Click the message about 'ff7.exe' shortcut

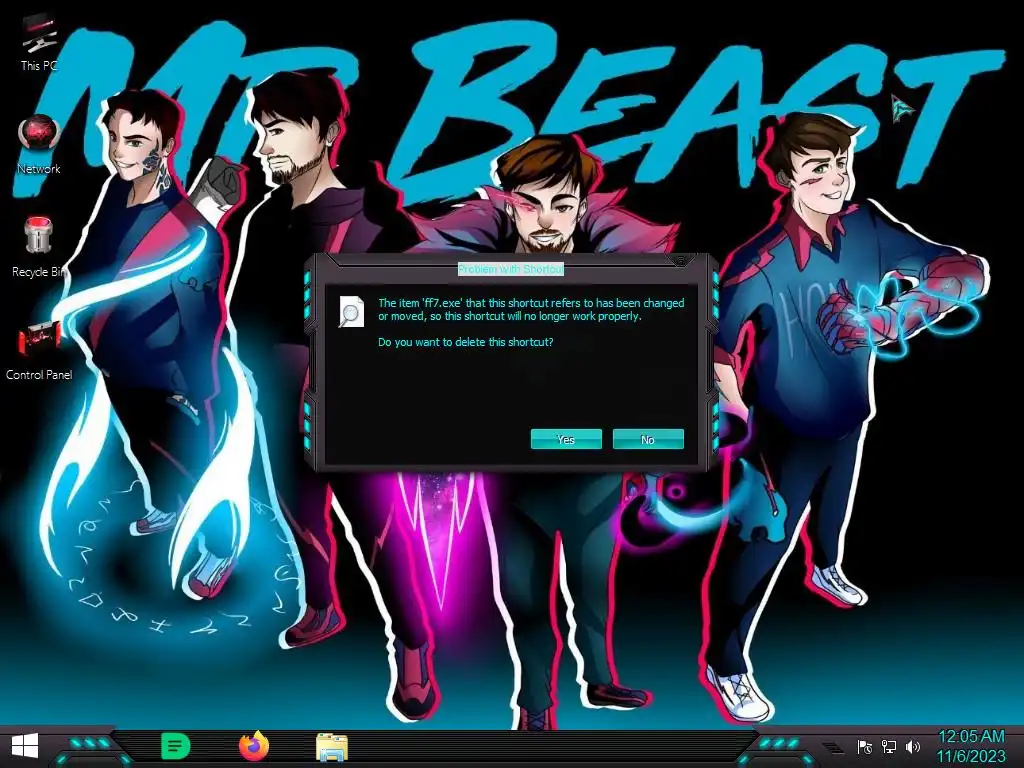[531, 310]
